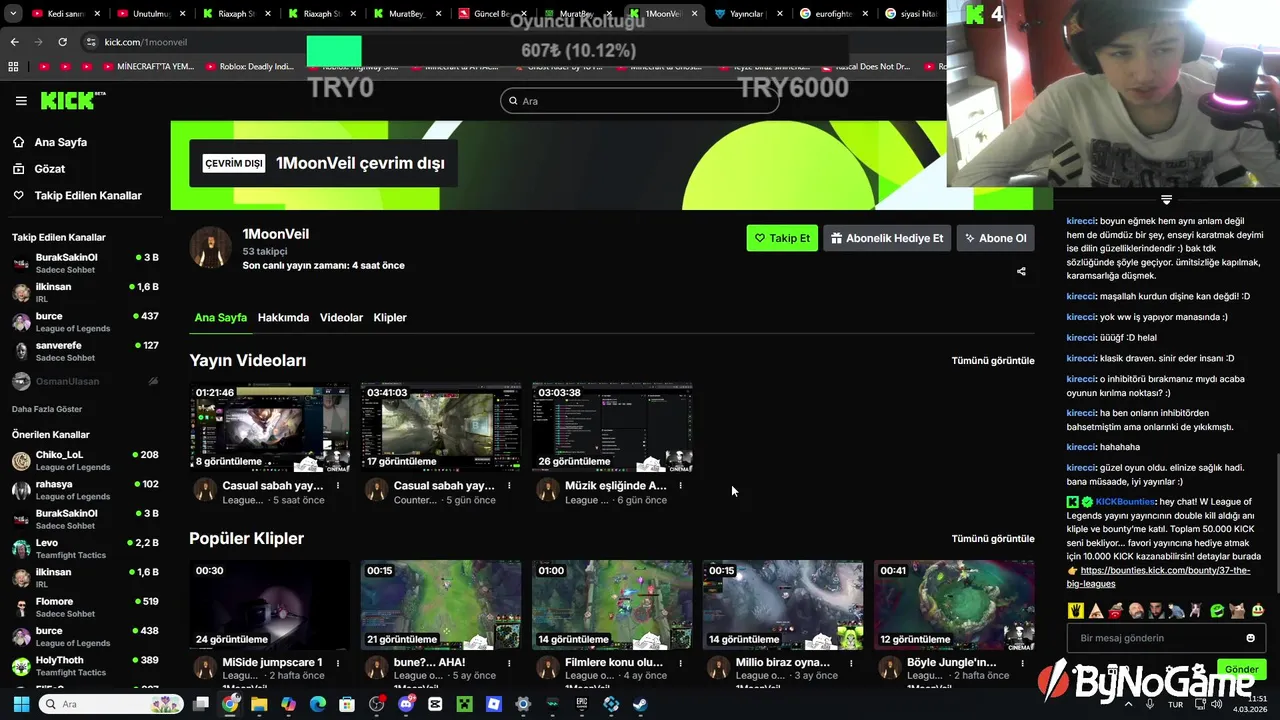The height and width of the screenshot is (720, 1280).
Task: Open the sanverefe followed channel
Action: click(x=85, y=351)
